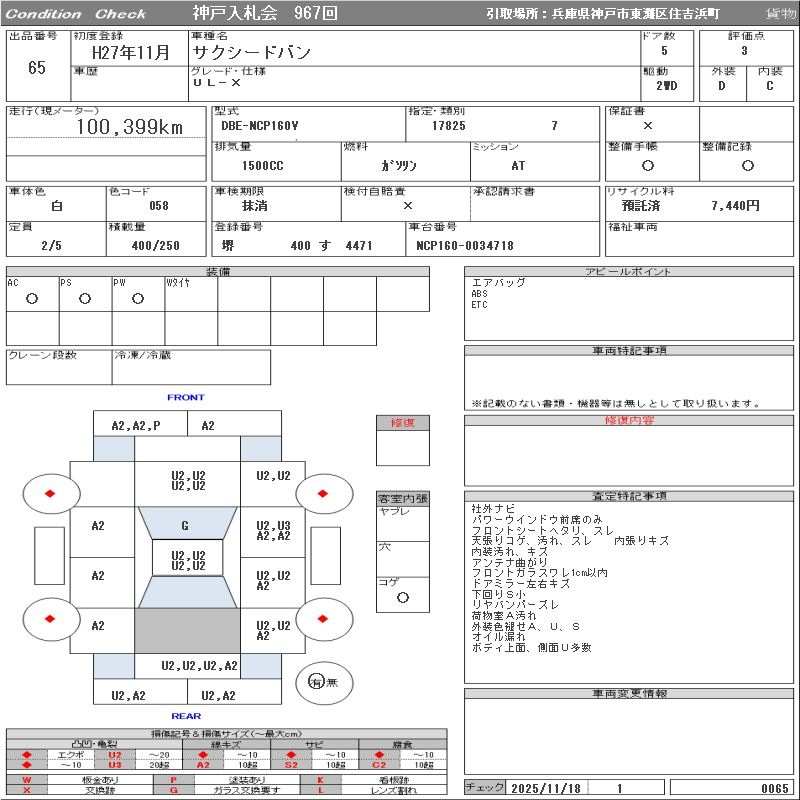Select the コゲ interior burn circle
Viewport: 800px width, 800px height.
click(402, 597)
